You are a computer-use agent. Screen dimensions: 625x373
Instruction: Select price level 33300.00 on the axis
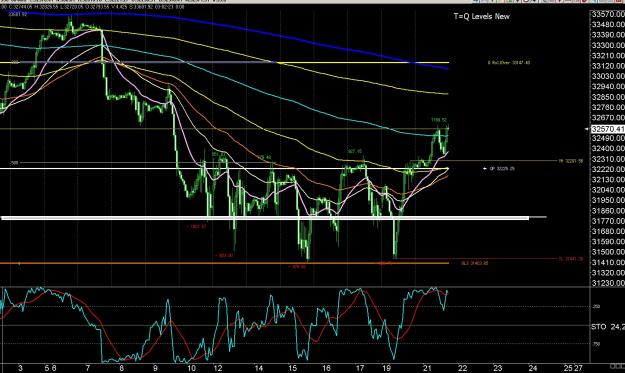point(608,45)
